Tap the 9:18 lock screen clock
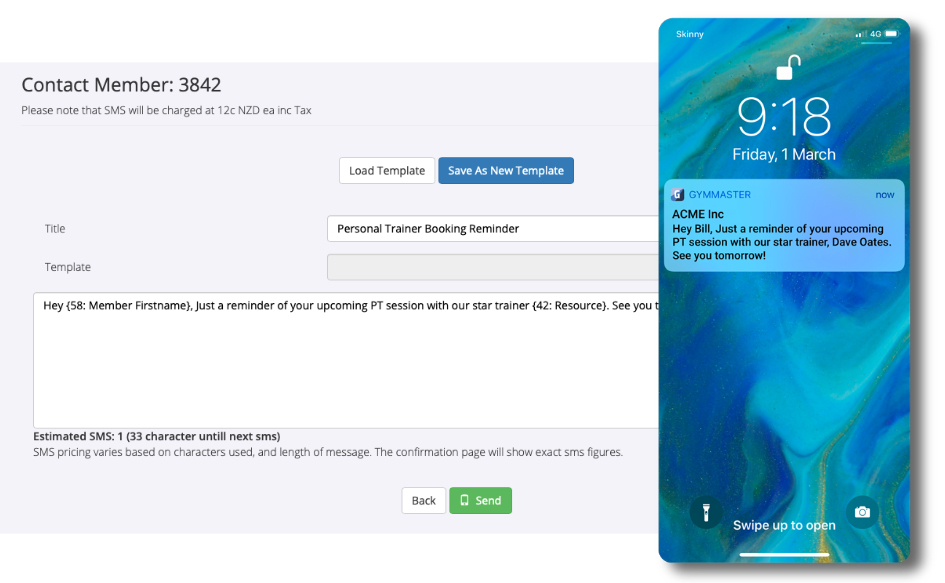Screen dimensions: 945x583 point(784,116)
